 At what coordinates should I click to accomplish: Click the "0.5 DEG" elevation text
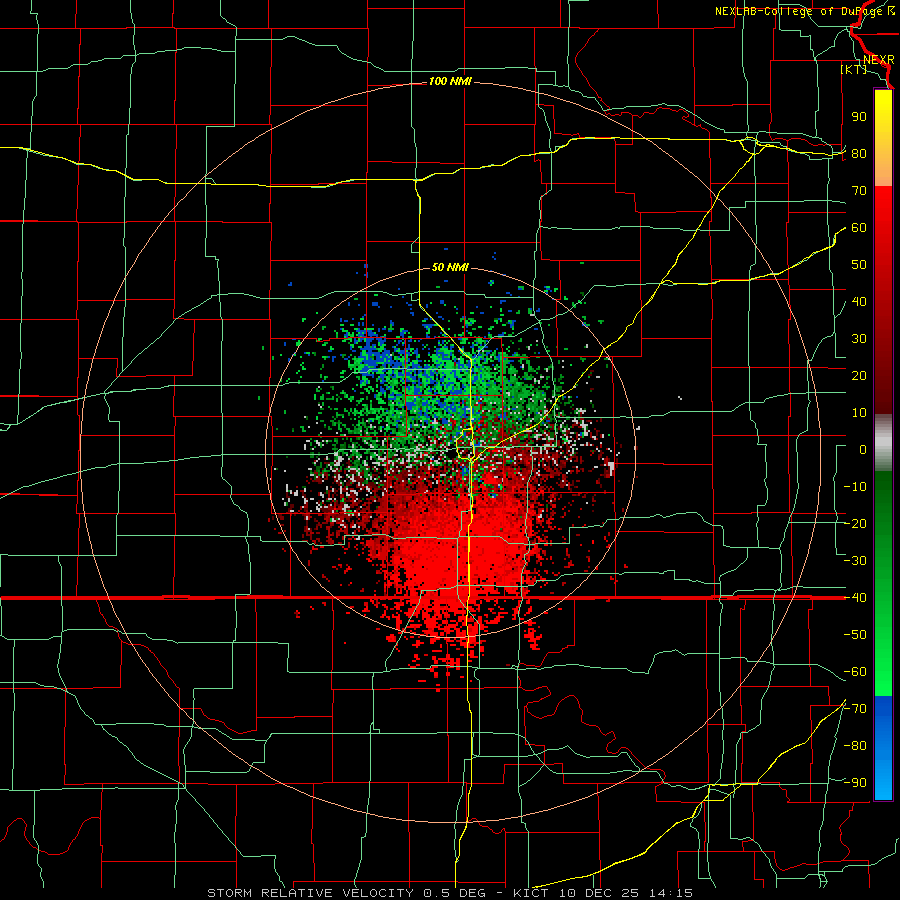[454, 893]
